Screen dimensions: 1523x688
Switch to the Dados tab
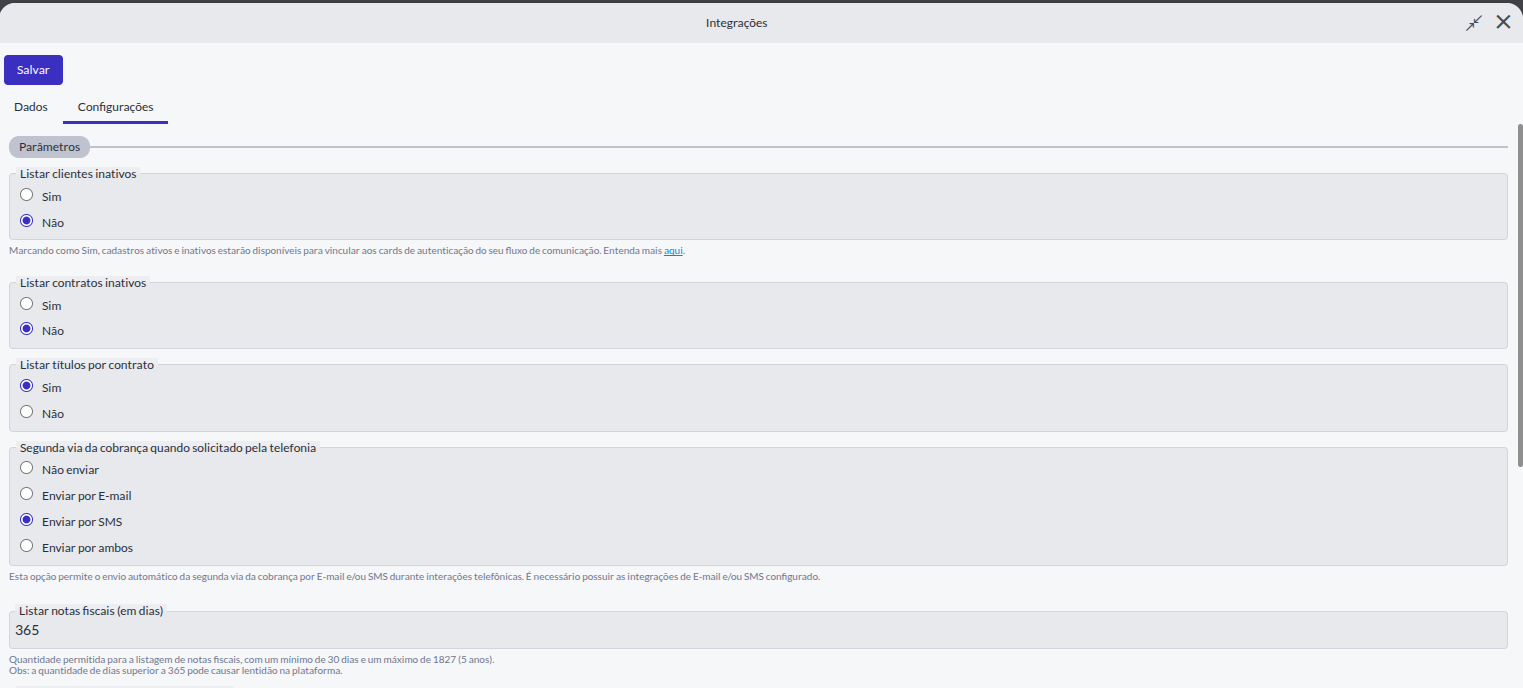(31, 107)
